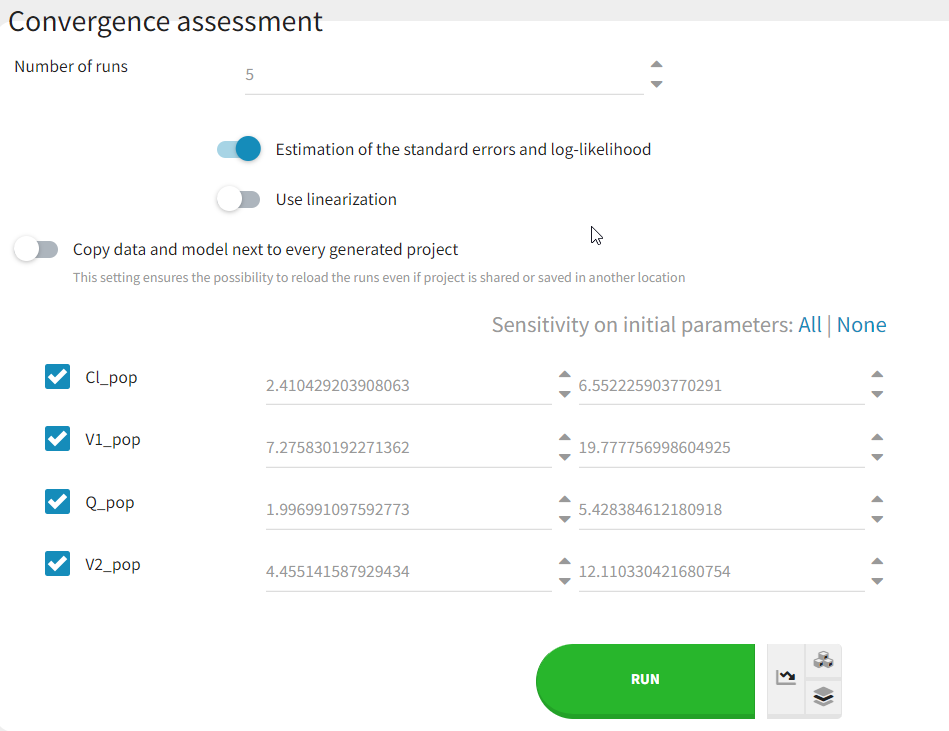Click the Number of runs input field
The width and height of the screenshot is (949, 731).
tap(443, 75)
